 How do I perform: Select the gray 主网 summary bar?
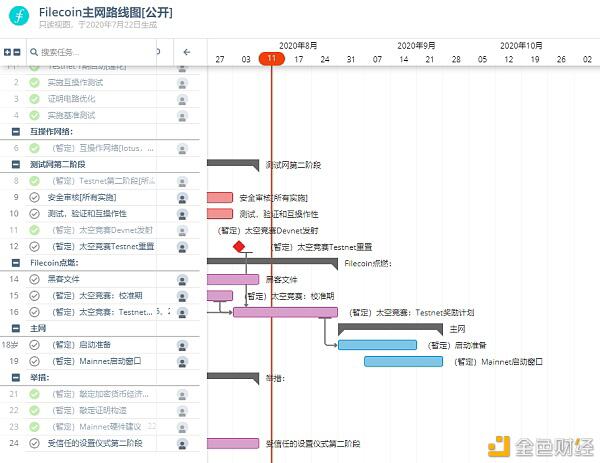pyautogui.click(x=390, y=328)
